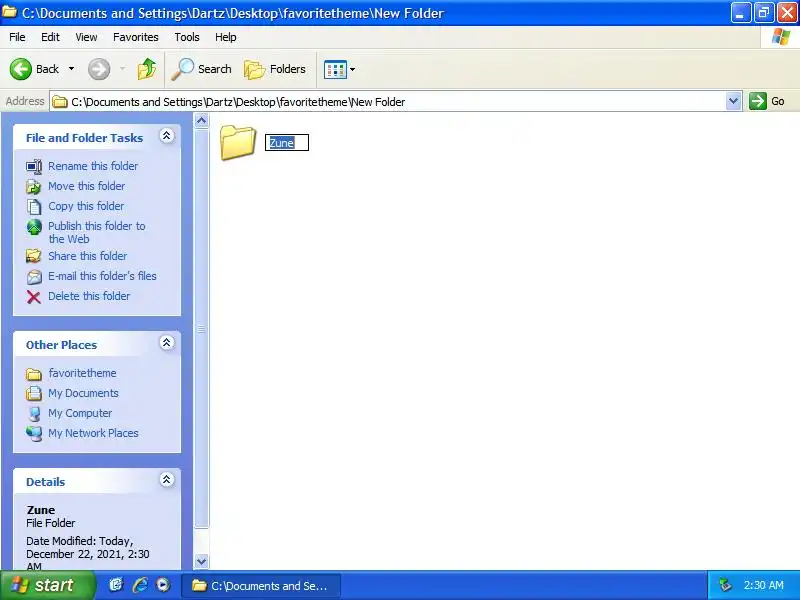Collapse the Details panel
Viewport: 800px width, 600px height.
coord(166,480)
